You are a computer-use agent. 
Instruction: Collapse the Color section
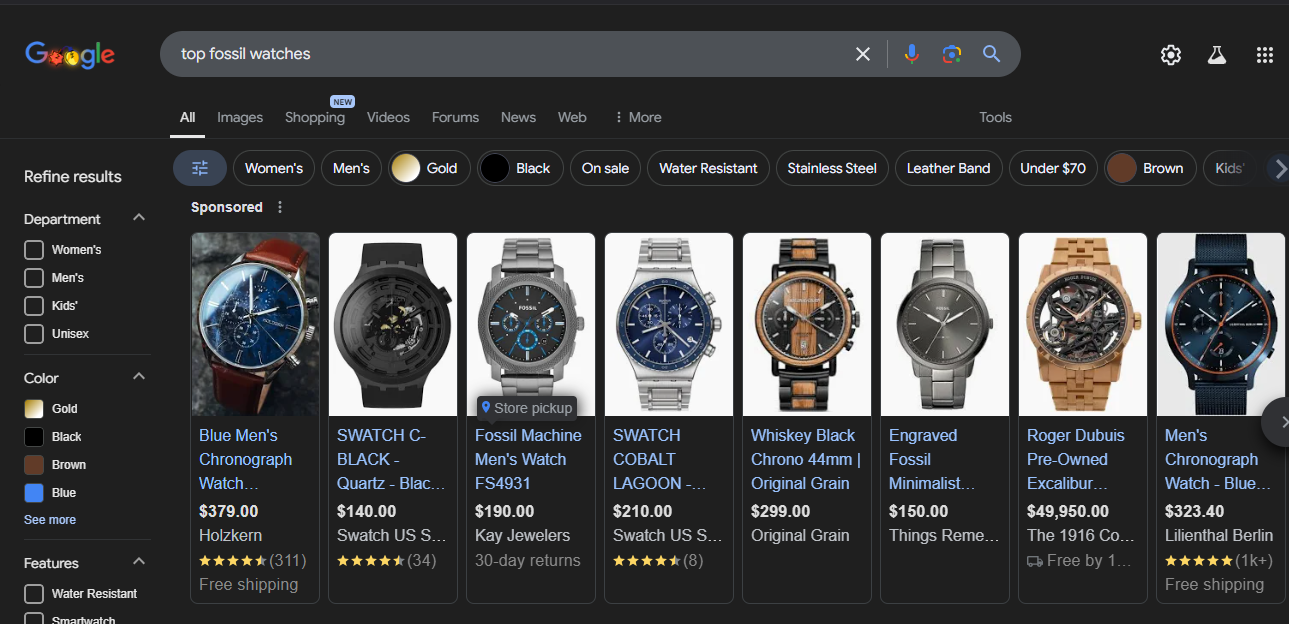point(139,377)
